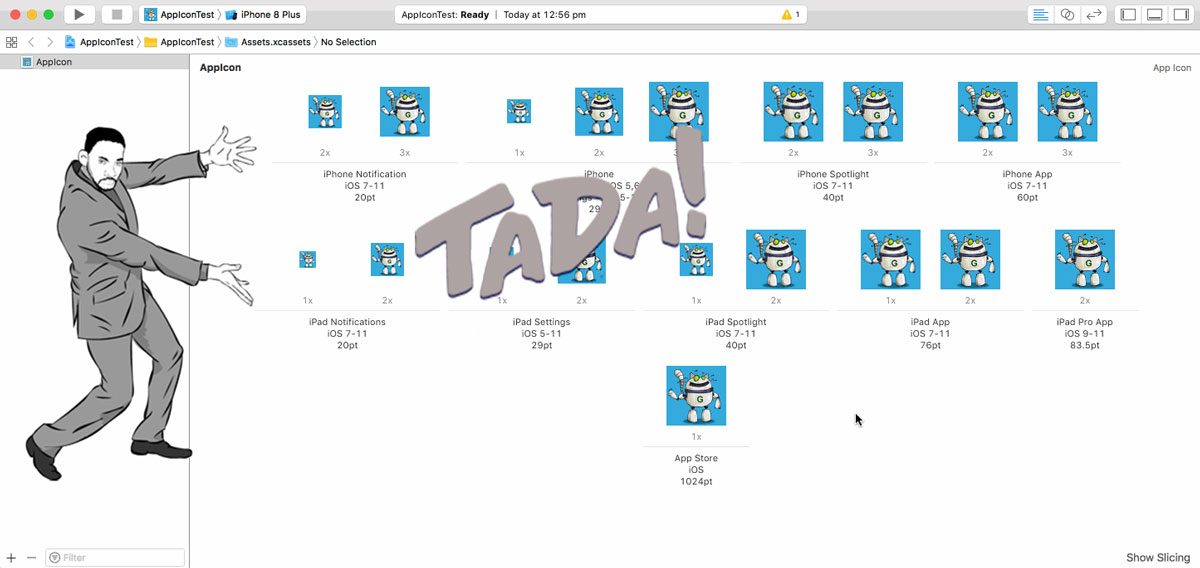Screen dimensions: 1200x568
Task: Toggle the Debug area panel
Action: coord(1155,15)
